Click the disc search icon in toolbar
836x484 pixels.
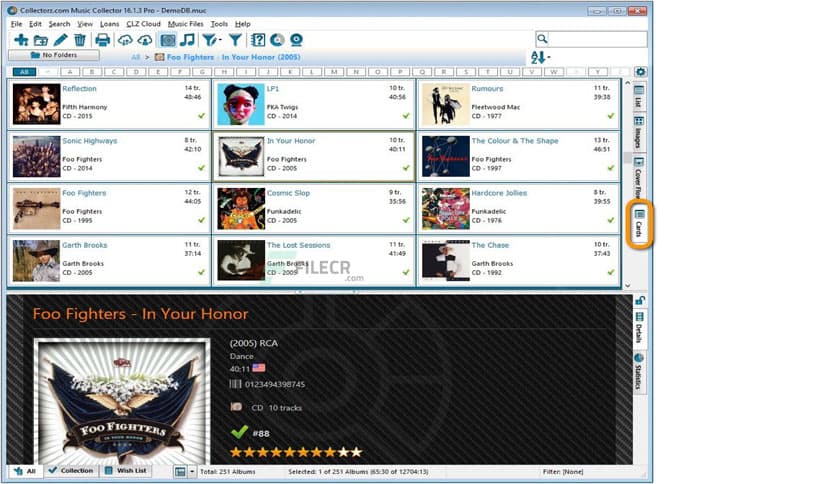click(277, 40)
